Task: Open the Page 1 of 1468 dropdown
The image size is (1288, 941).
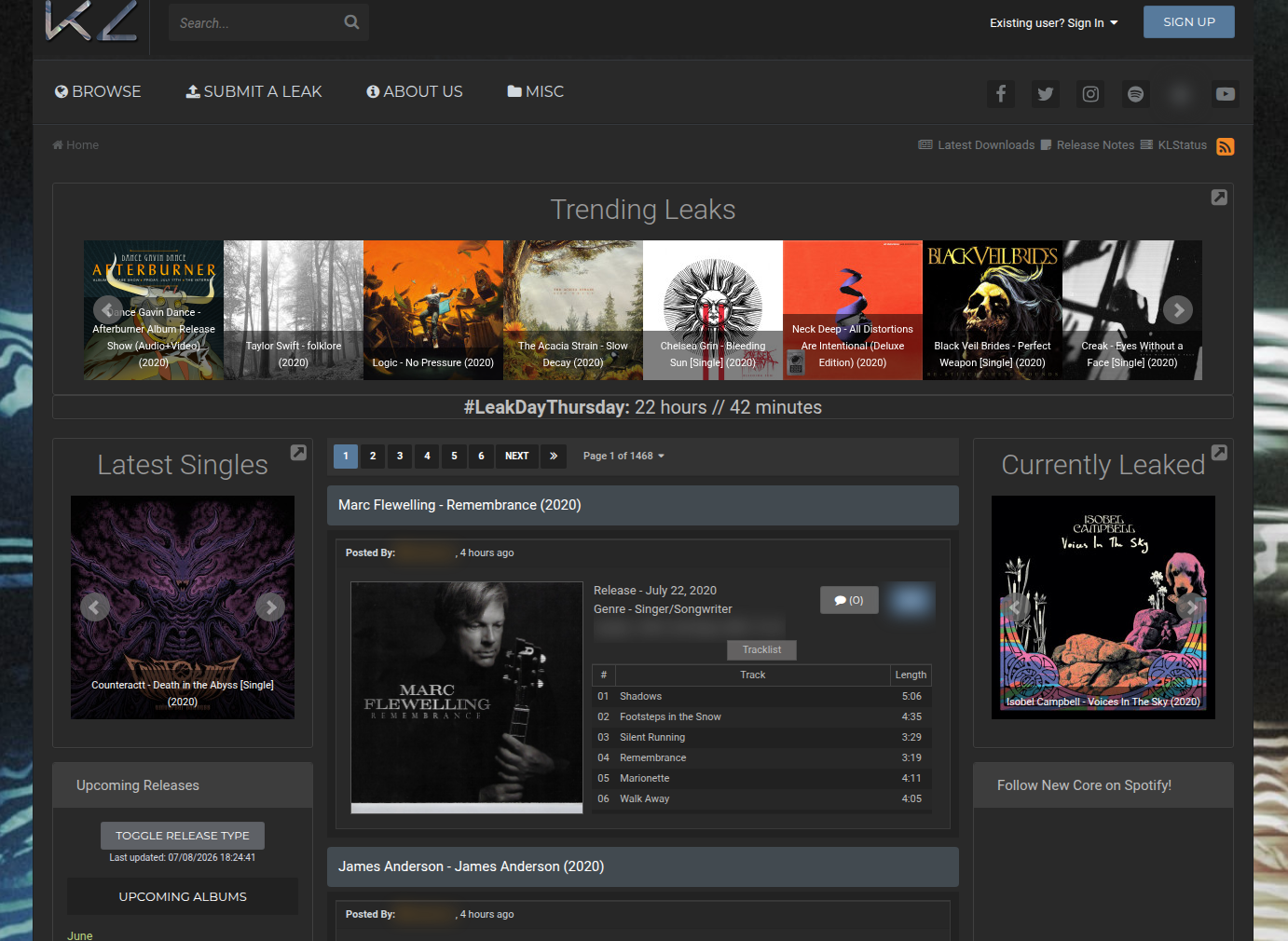Action: pos(623,456)
